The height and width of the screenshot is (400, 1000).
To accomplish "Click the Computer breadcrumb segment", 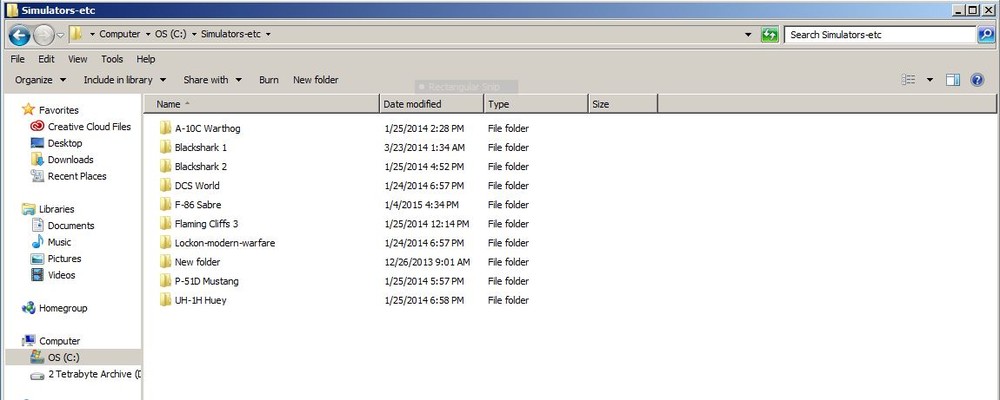I will tap(119, 34).
